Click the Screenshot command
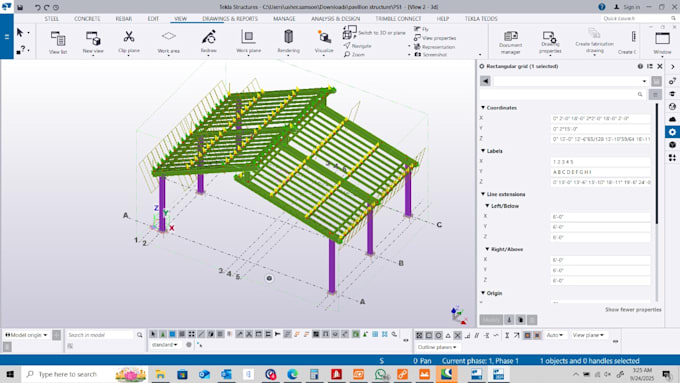The height and width of the screenshot is (383, 680). [x=431, y=55]
